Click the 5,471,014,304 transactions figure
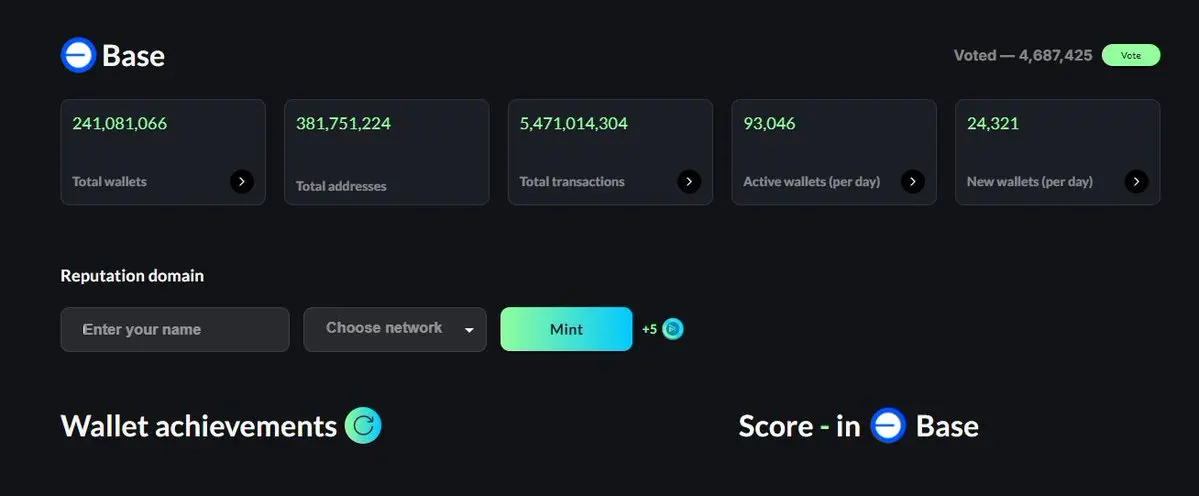The height and width of the screenshot is (496, 1199). [x=574, y=123]
